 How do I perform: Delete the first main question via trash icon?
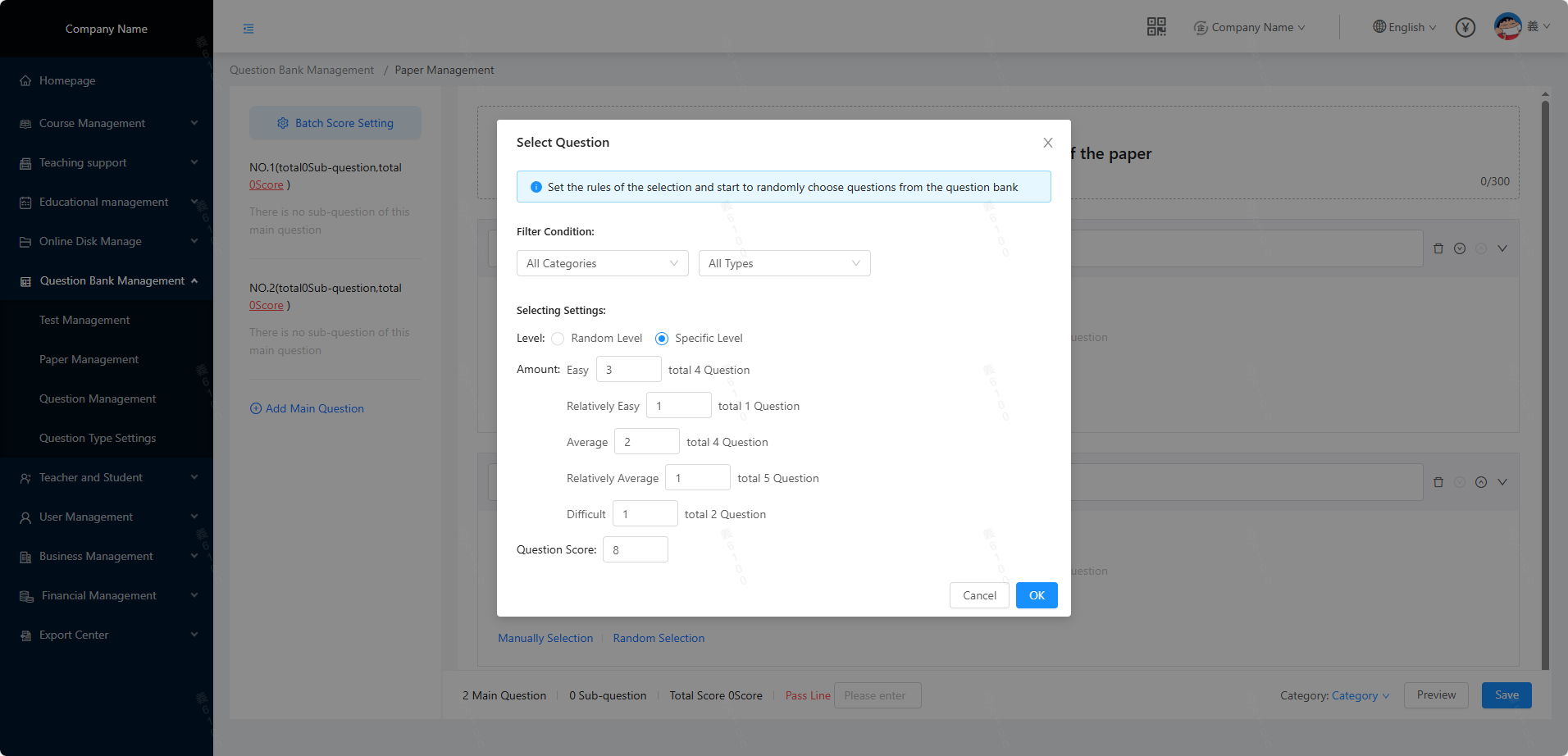[1438, 248]
